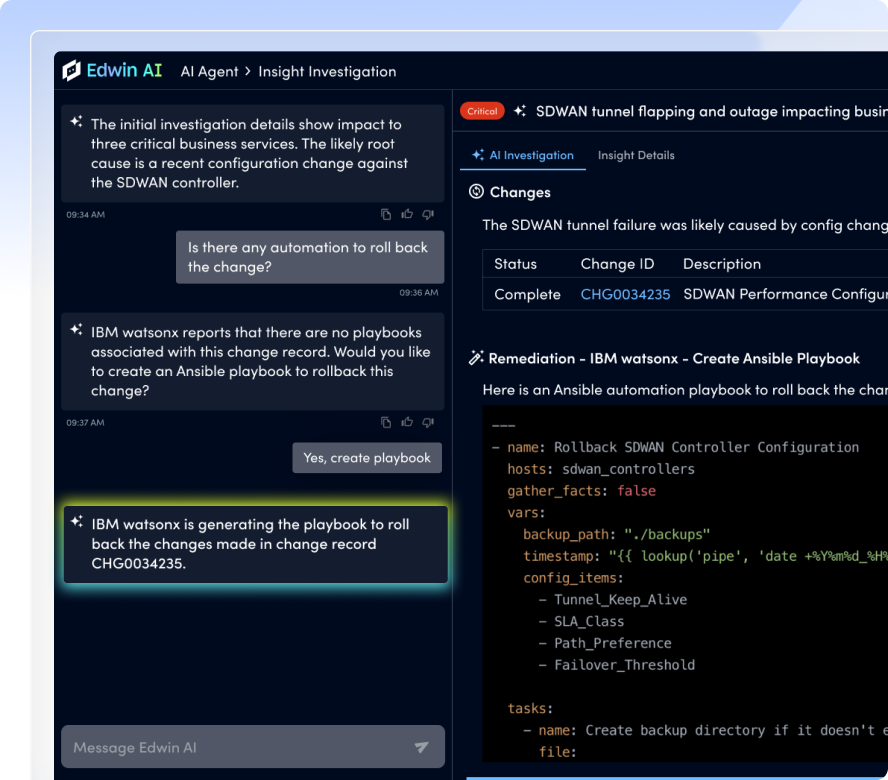This screenshot has width=888, height=780.
Task: Thumbs up the 09:34 AM message
Action: [x=407, y=214]
